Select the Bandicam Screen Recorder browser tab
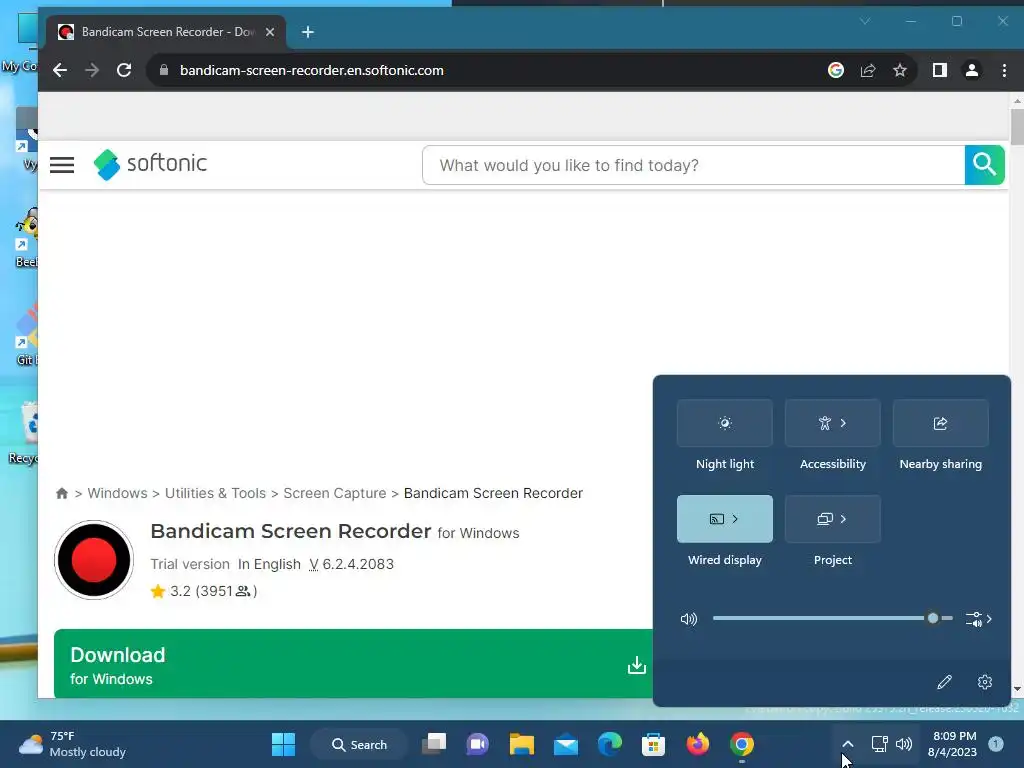Image resolution: width=1024 pixels, height=768 pixels. tap(166, 32)
